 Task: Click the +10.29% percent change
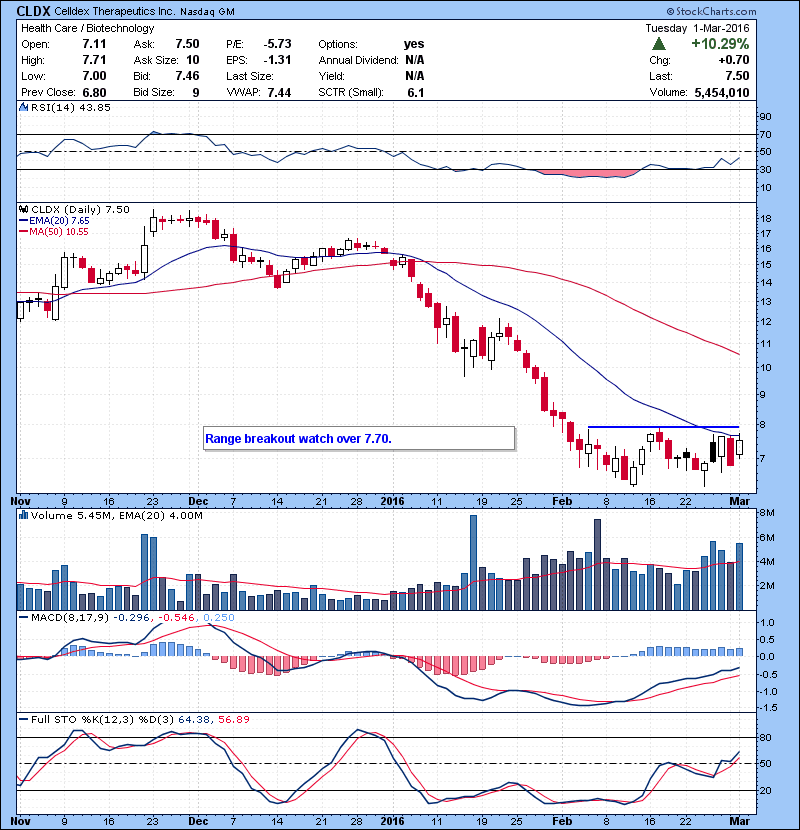click(x=720, y=43)
